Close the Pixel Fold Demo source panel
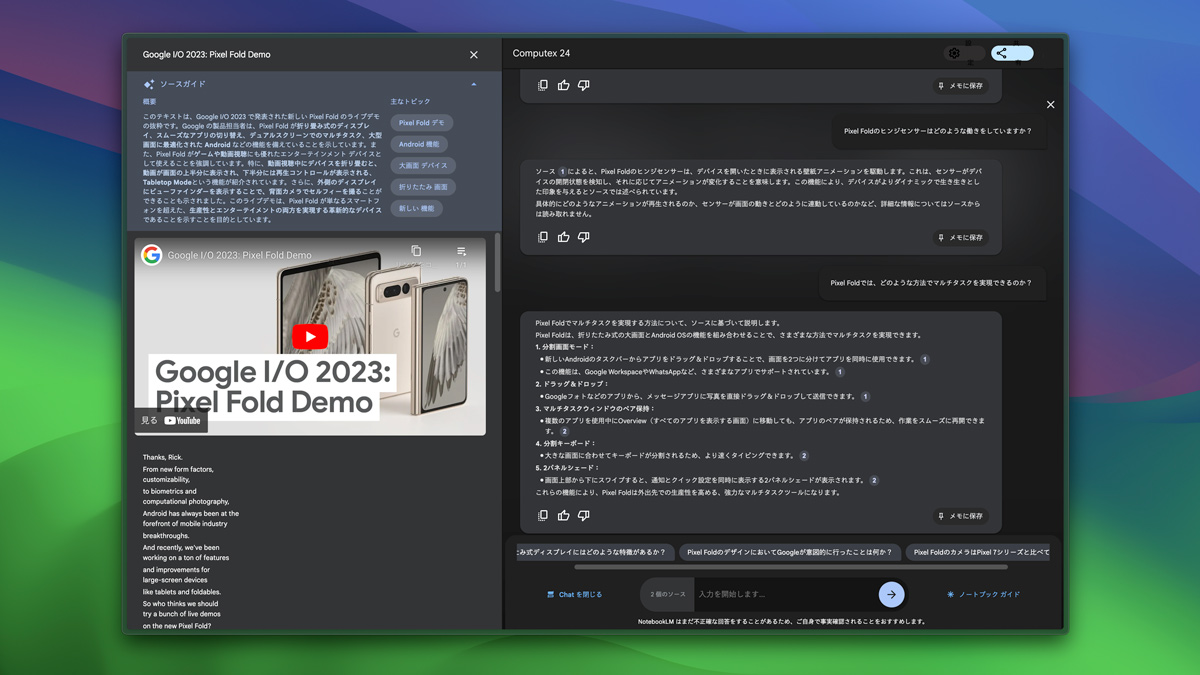 pyautogui.click(x=474, y=55)
